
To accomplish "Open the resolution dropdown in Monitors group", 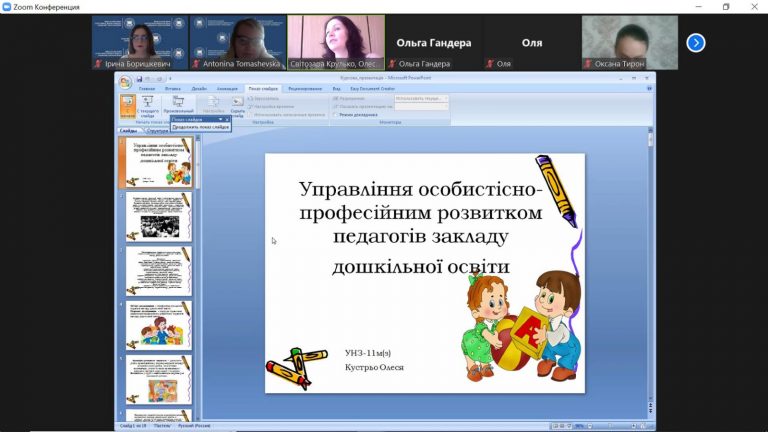I will click(421, 98).
